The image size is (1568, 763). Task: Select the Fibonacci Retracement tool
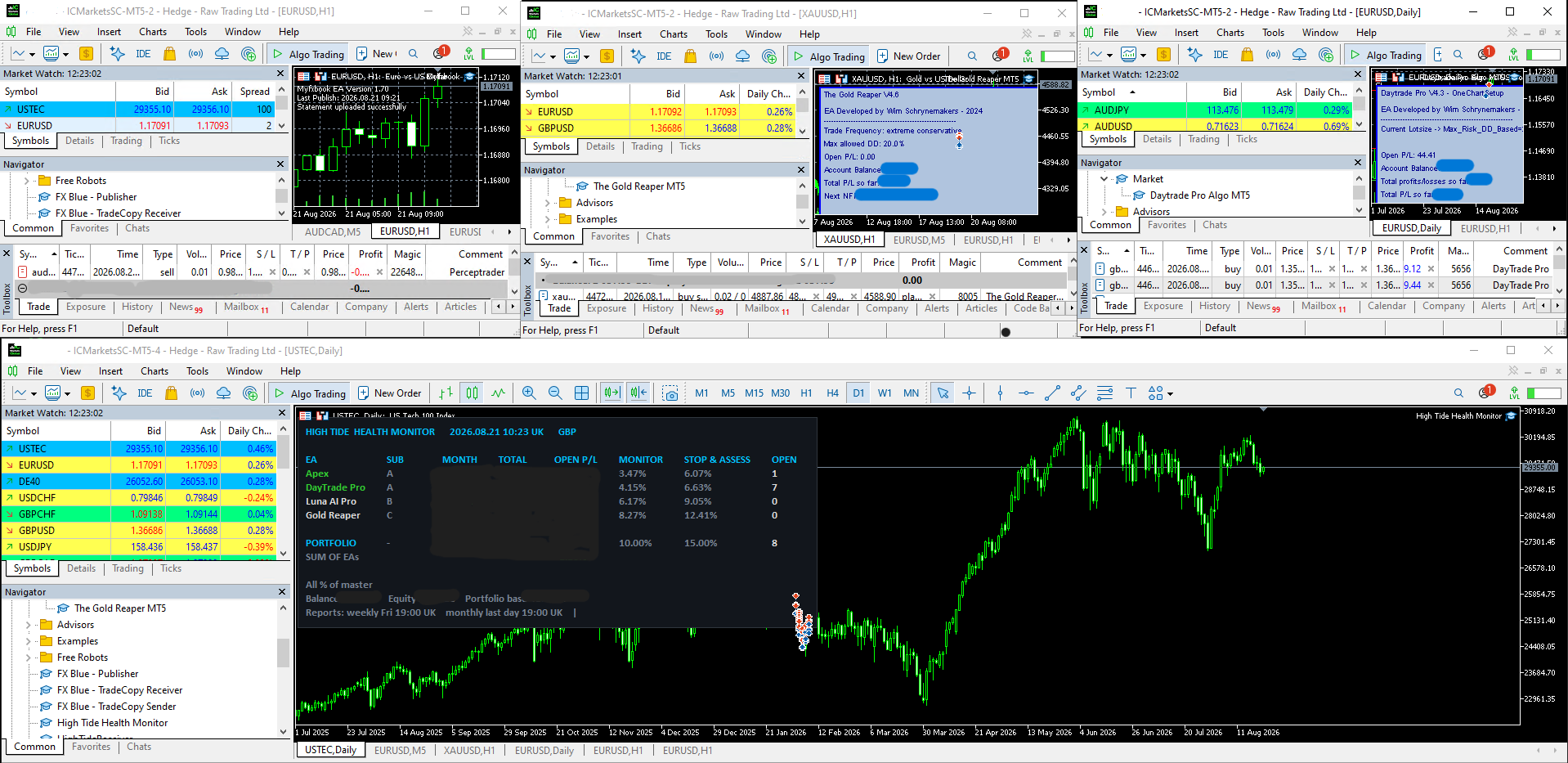pyautogui.click(x=1104, y=393)
